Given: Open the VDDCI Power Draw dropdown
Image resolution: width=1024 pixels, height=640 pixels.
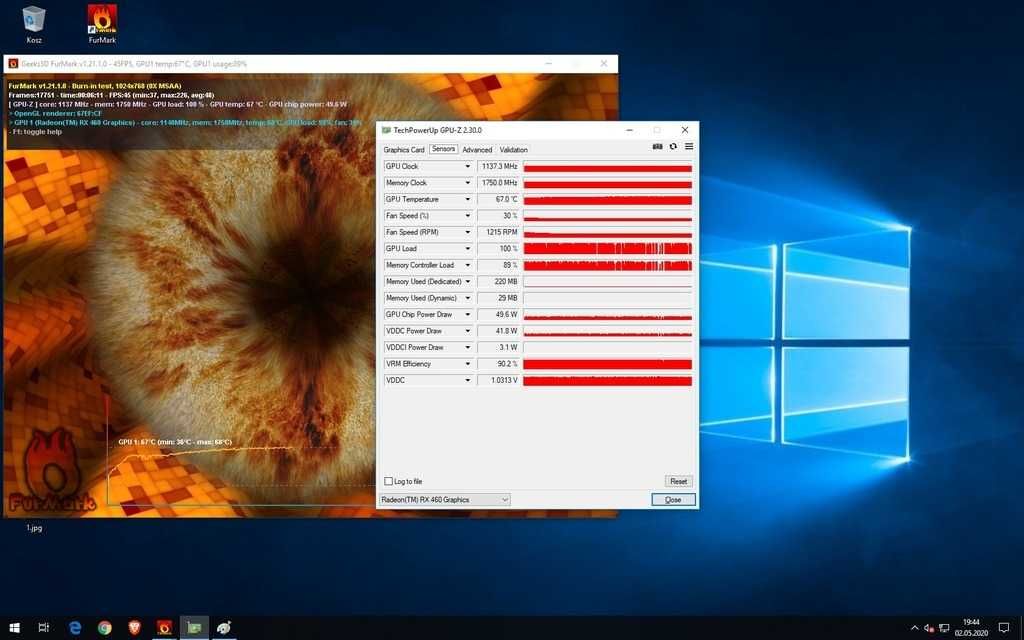Looking at the screenshot, I should (x=468, y=347).
